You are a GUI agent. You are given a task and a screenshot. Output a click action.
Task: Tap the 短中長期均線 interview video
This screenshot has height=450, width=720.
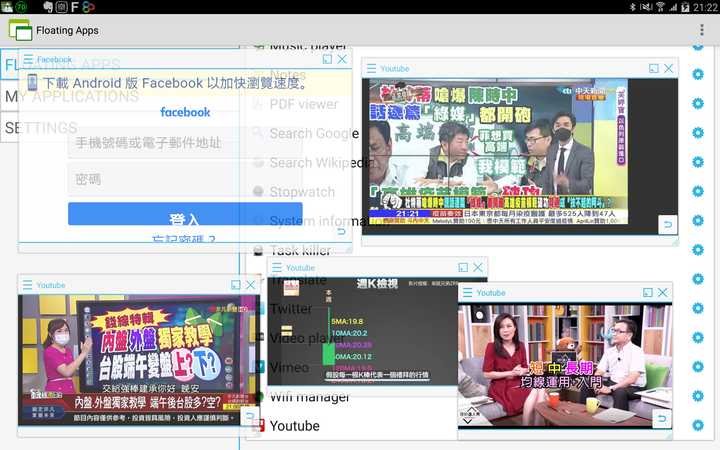pos(565,366)
